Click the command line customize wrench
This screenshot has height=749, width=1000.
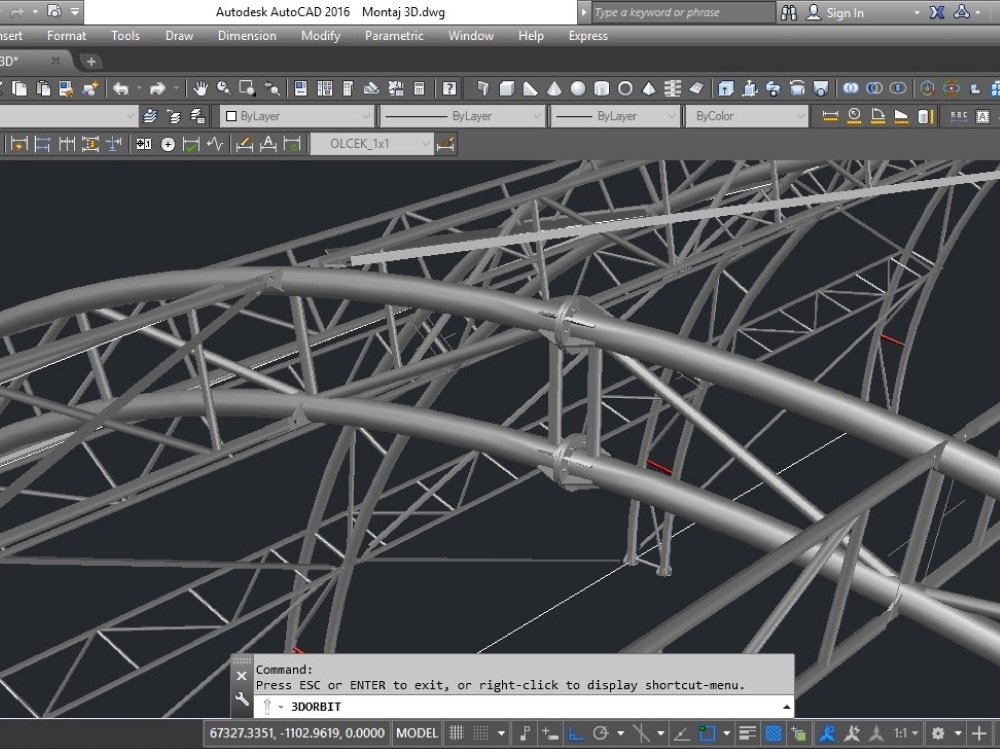click(241, 699)
